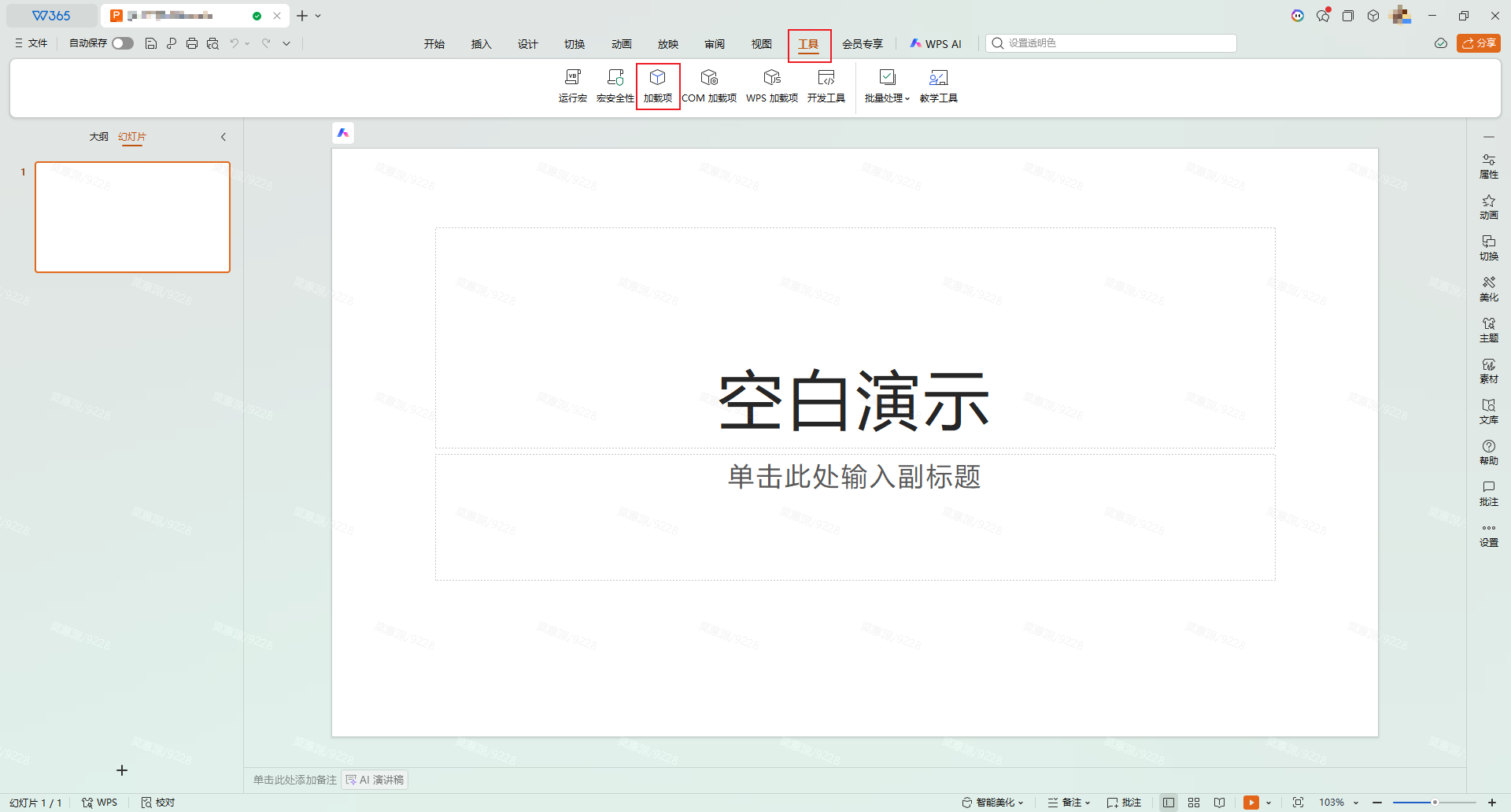The height and width of the screenshot is (812, 1511).
Task: Click the zoom slider in status bar
Action: [x=1434, y=803]
